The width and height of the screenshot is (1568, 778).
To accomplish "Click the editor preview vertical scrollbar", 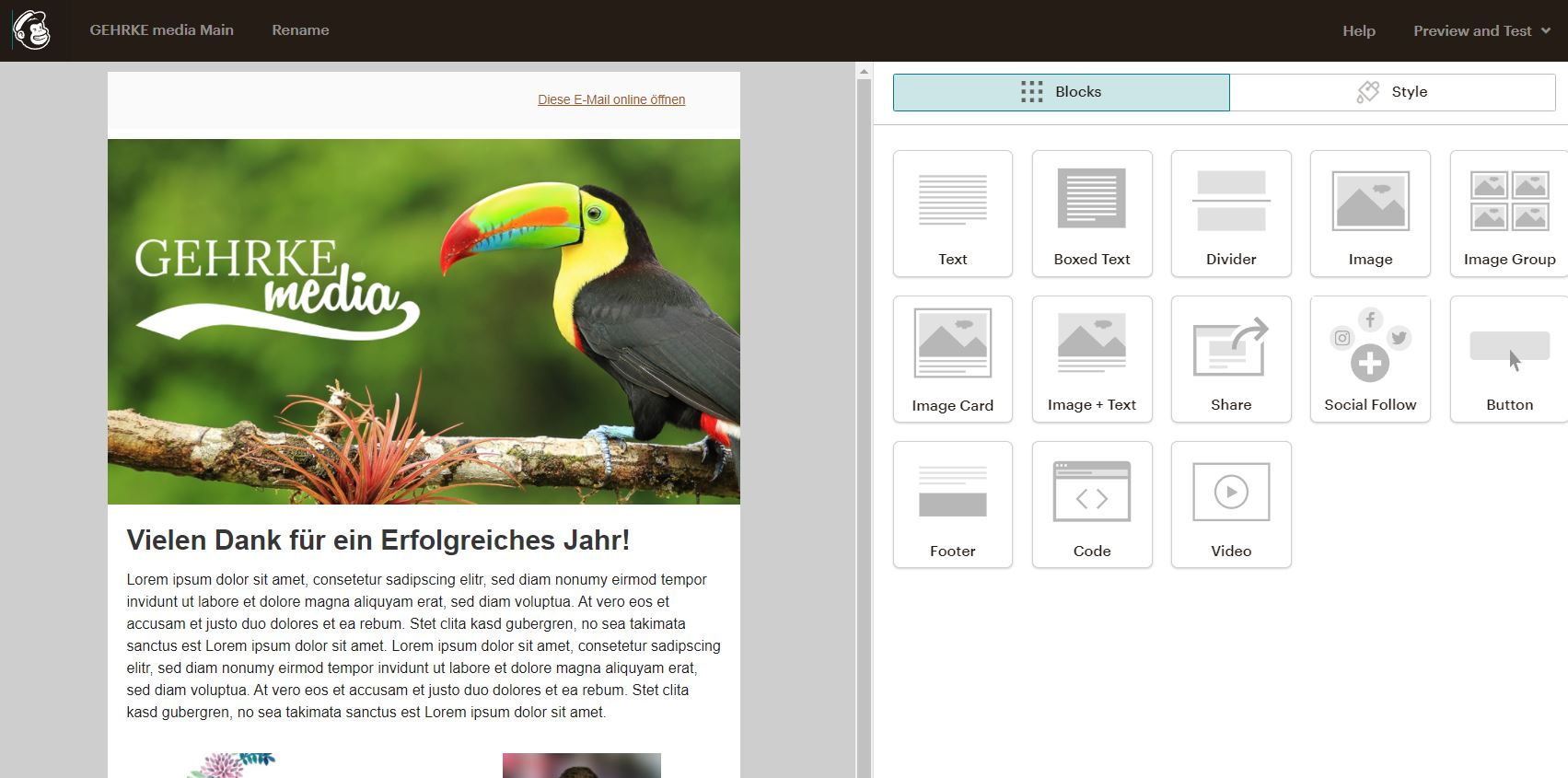I will 864,428.
